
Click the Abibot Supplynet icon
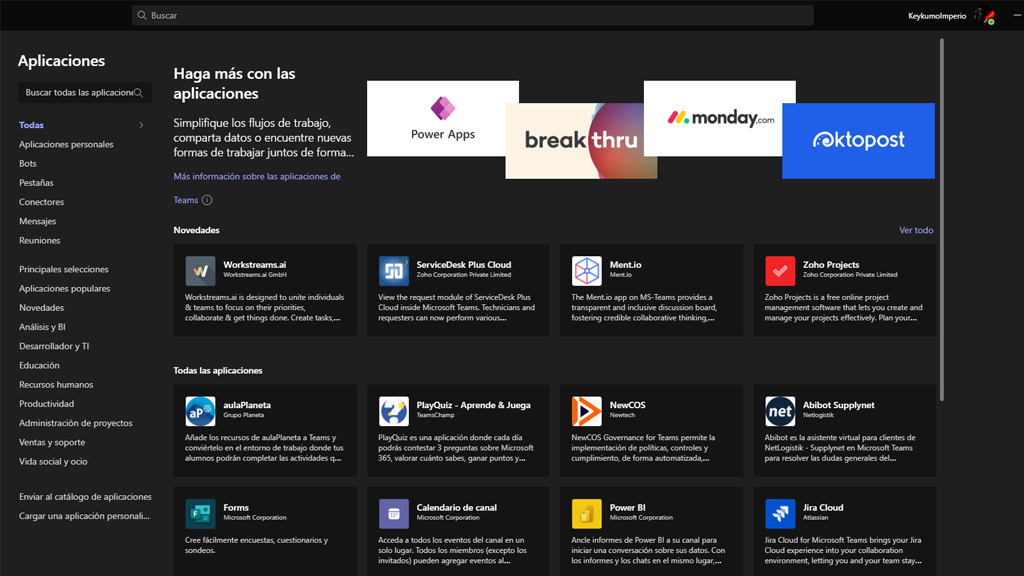[x=780, y=411]
